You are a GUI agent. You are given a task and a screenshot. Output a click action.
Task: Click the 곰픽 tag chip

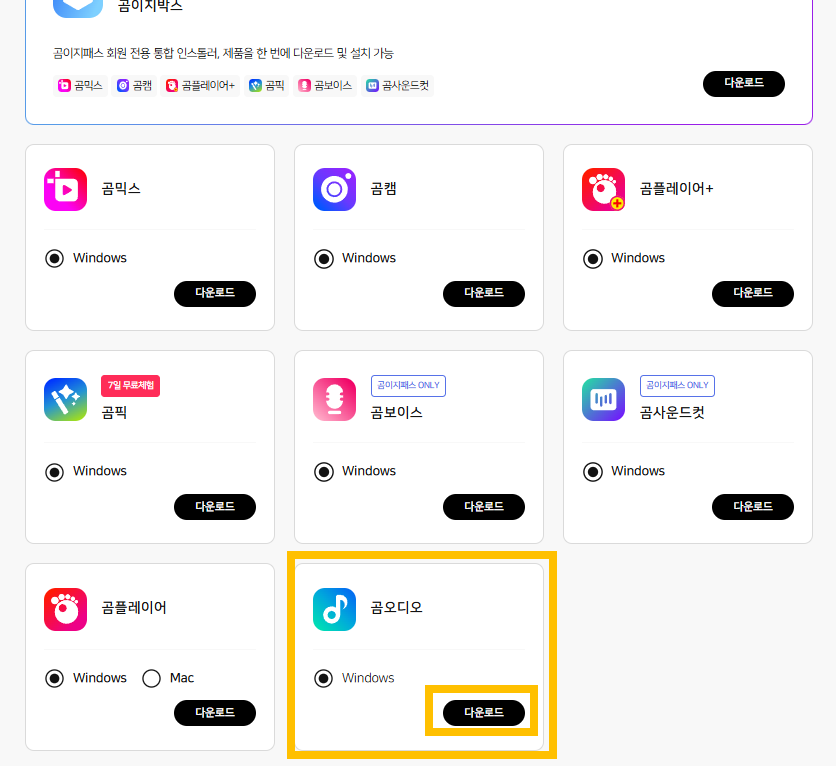pos(267,86)
